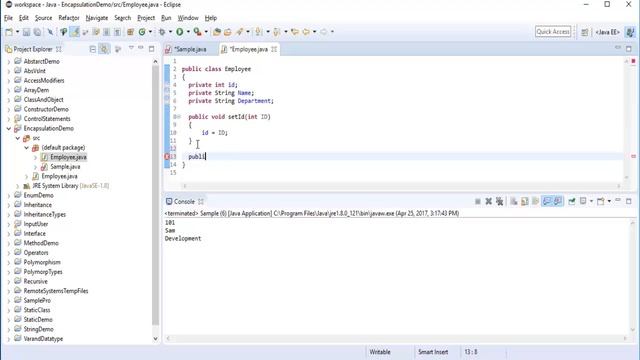The height and width of the screenshot is (360, 640).
Task: Open the File menu
Action: point(8,18)
